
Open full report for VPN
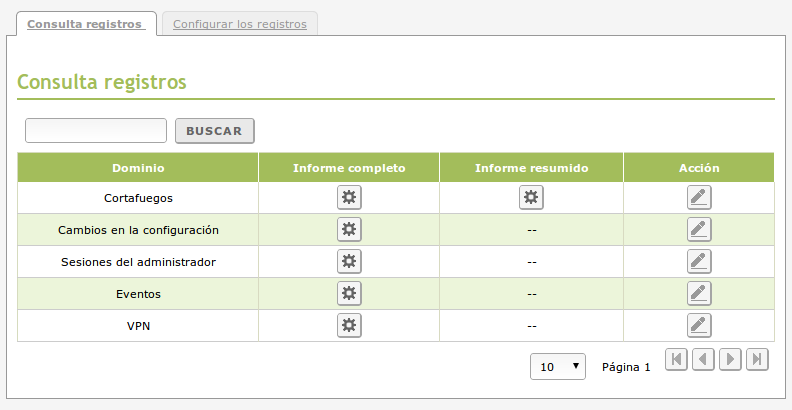coord(349,325)
